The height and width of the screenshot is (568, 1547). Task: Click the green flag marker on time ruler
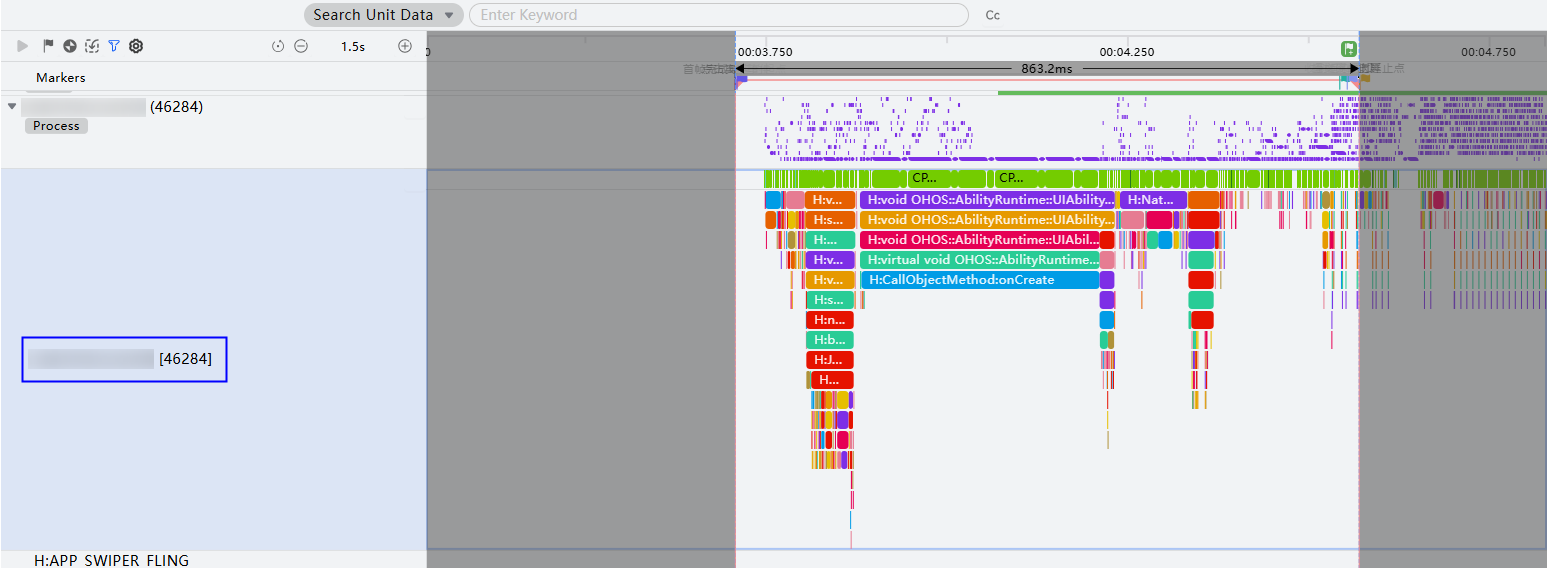(x=1349, y=48)
